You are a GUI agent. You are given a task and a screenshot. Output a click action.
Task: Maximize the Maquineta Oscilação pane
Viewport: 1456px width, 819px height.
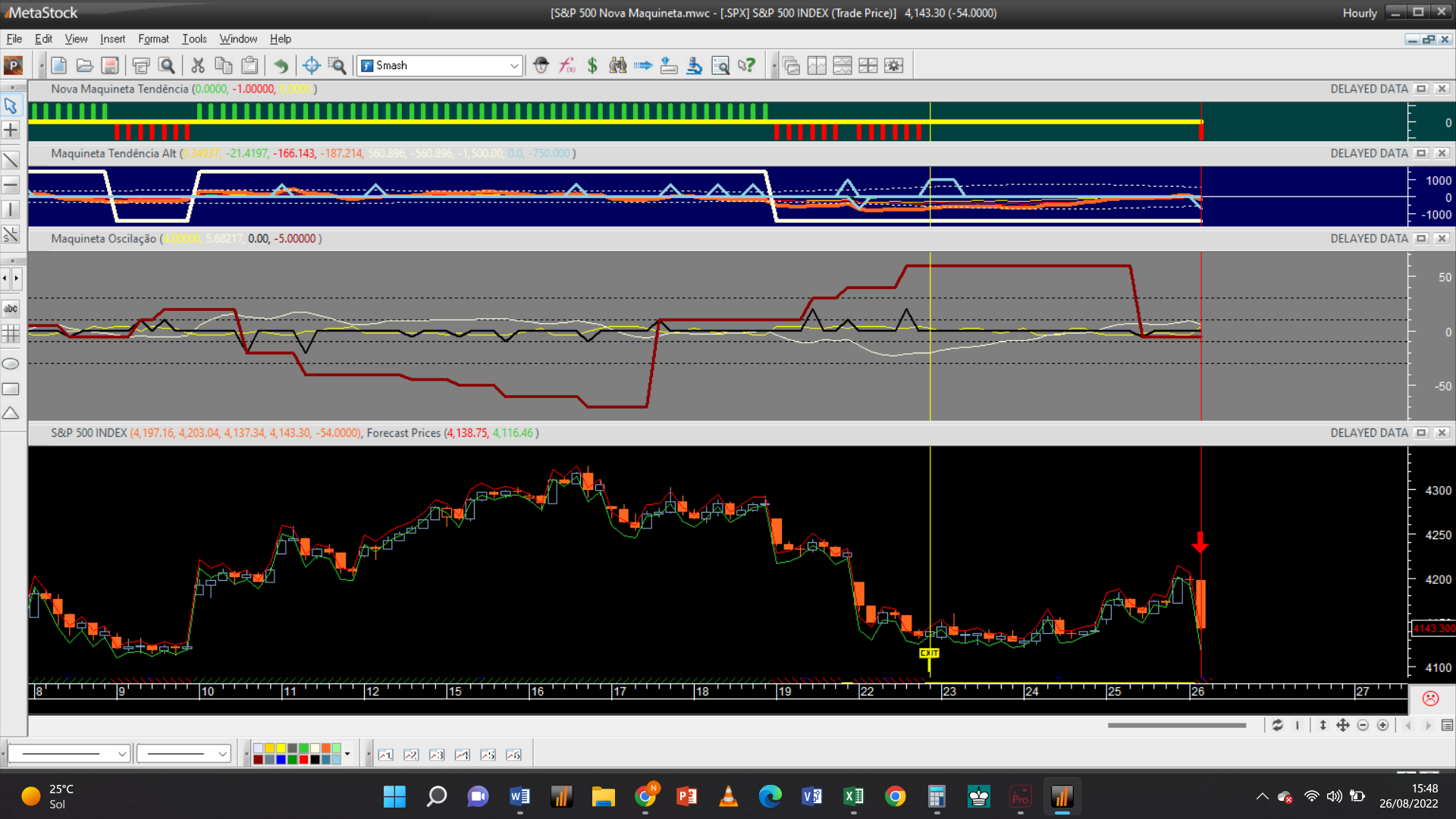[1422, 239]
